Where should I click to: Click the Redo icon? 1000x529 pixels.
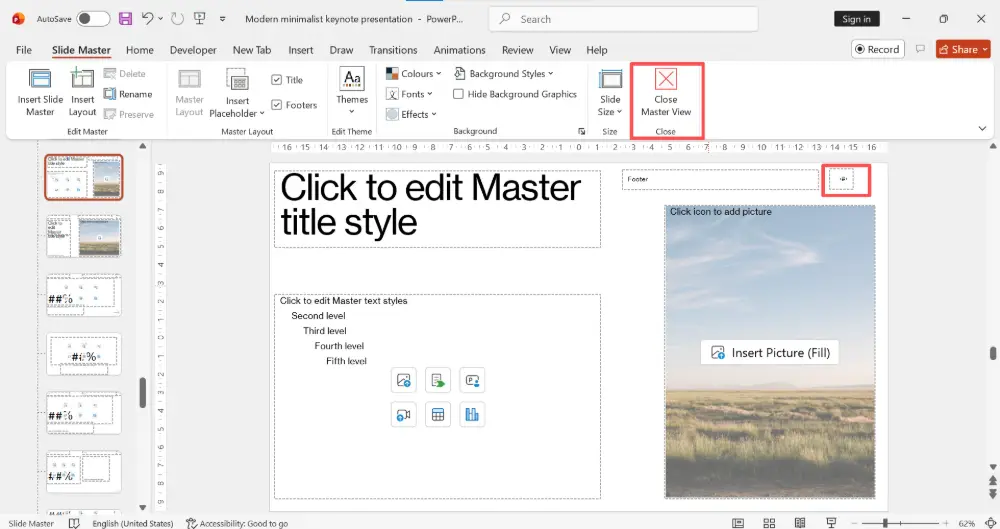click(177, 19)
